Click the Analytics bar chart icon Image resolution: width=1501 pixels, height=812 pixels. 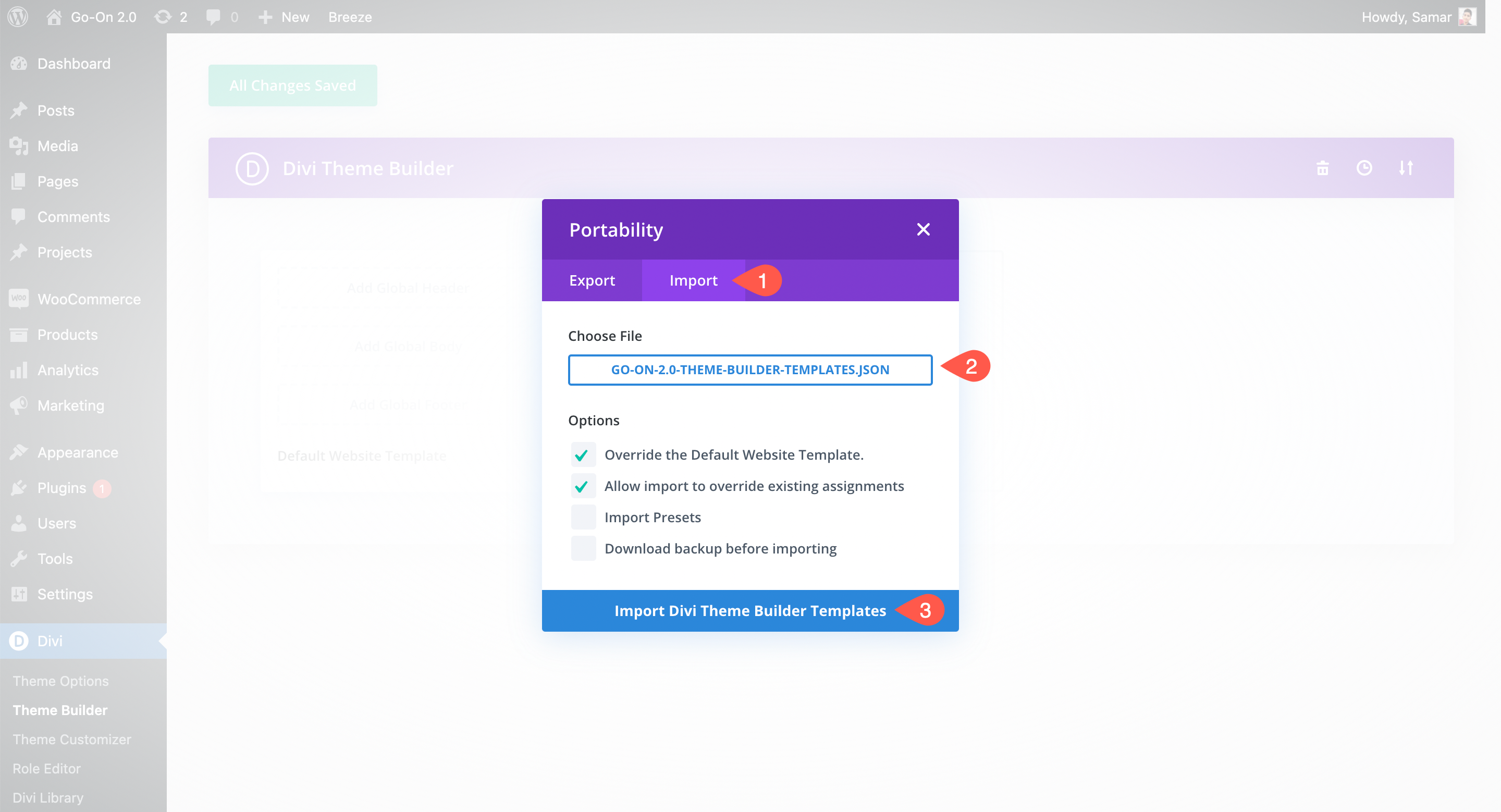pos(19,371)
